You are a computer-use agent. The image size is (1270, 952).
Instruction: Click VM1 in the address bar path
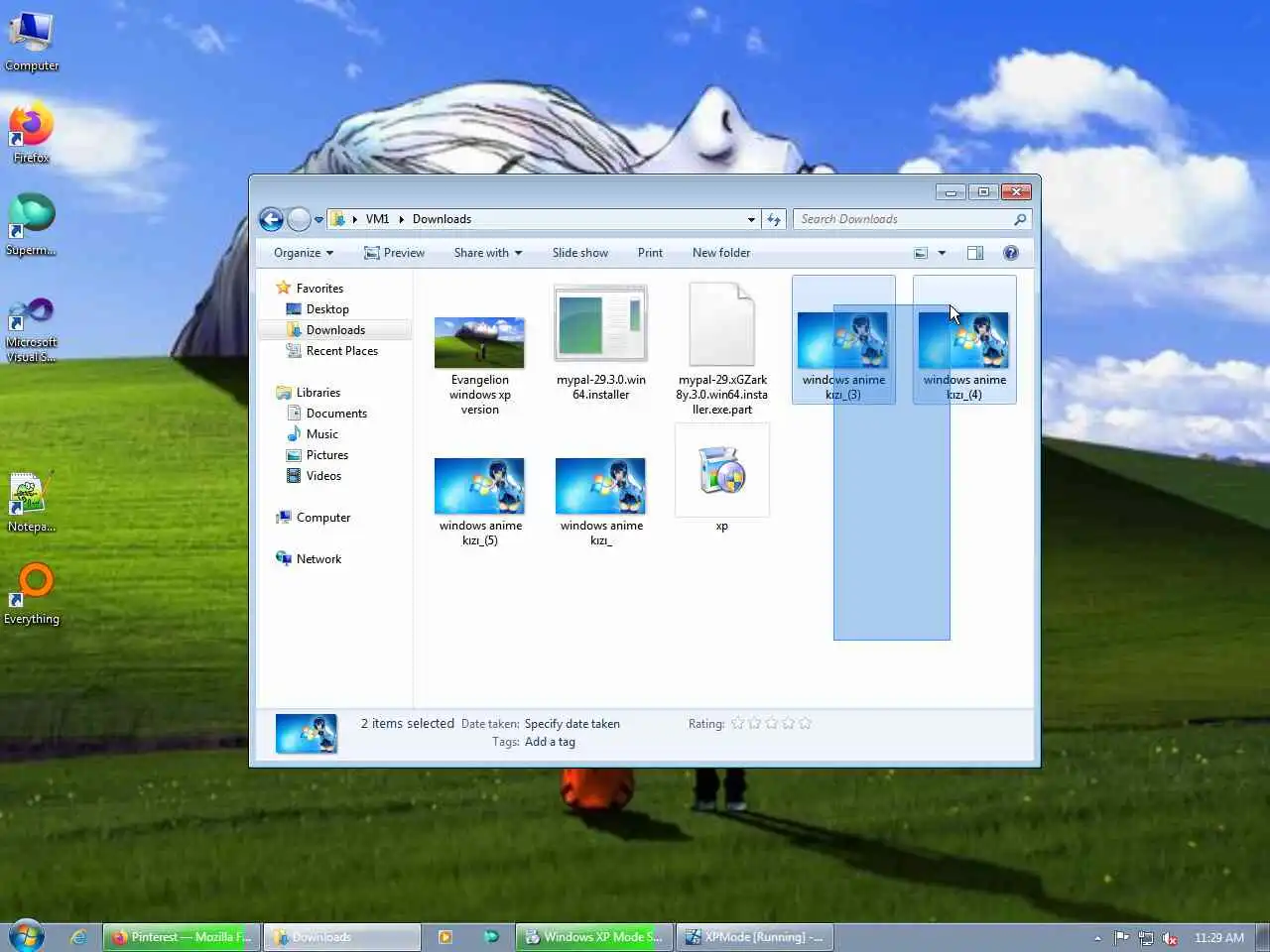coord(377,219)
